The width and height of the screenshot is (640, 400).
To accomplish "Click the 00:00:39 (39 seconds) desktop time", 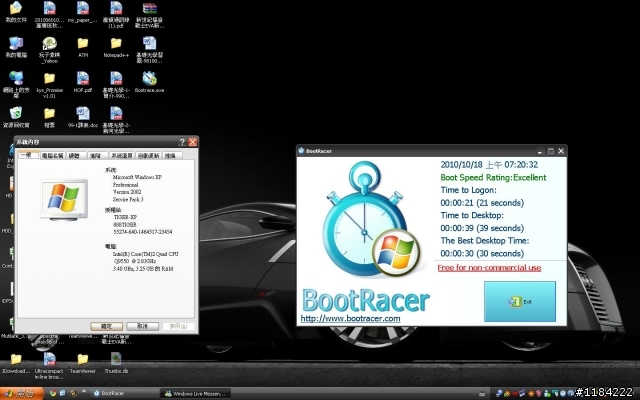I will (x=482, y=228).
